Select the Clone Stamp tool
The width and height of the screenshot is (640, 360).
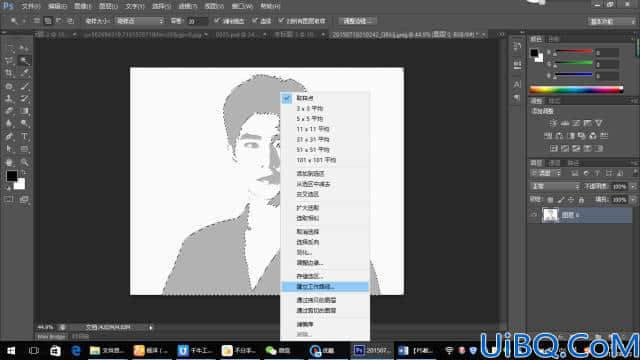coord(9,98)
